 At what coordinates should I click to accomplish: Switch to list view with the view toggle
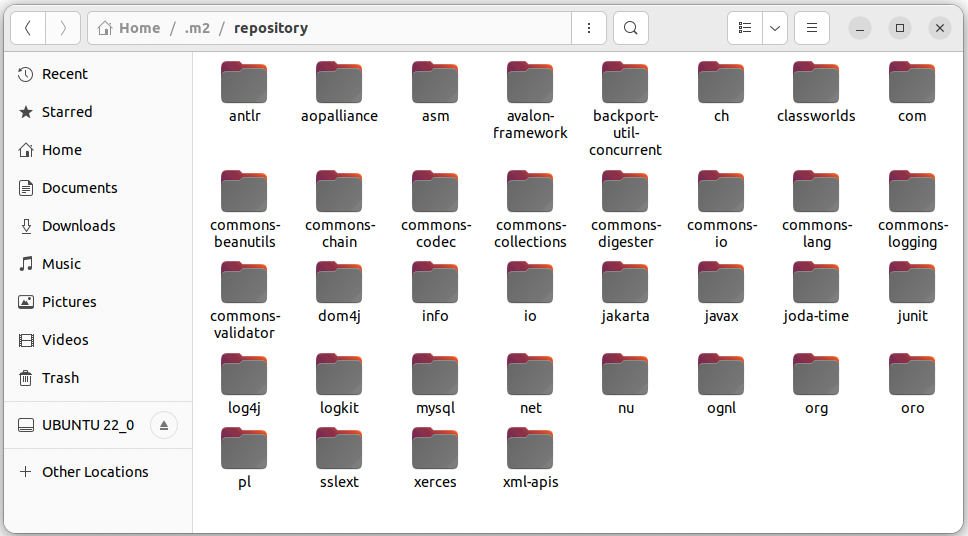pos(745,28)
